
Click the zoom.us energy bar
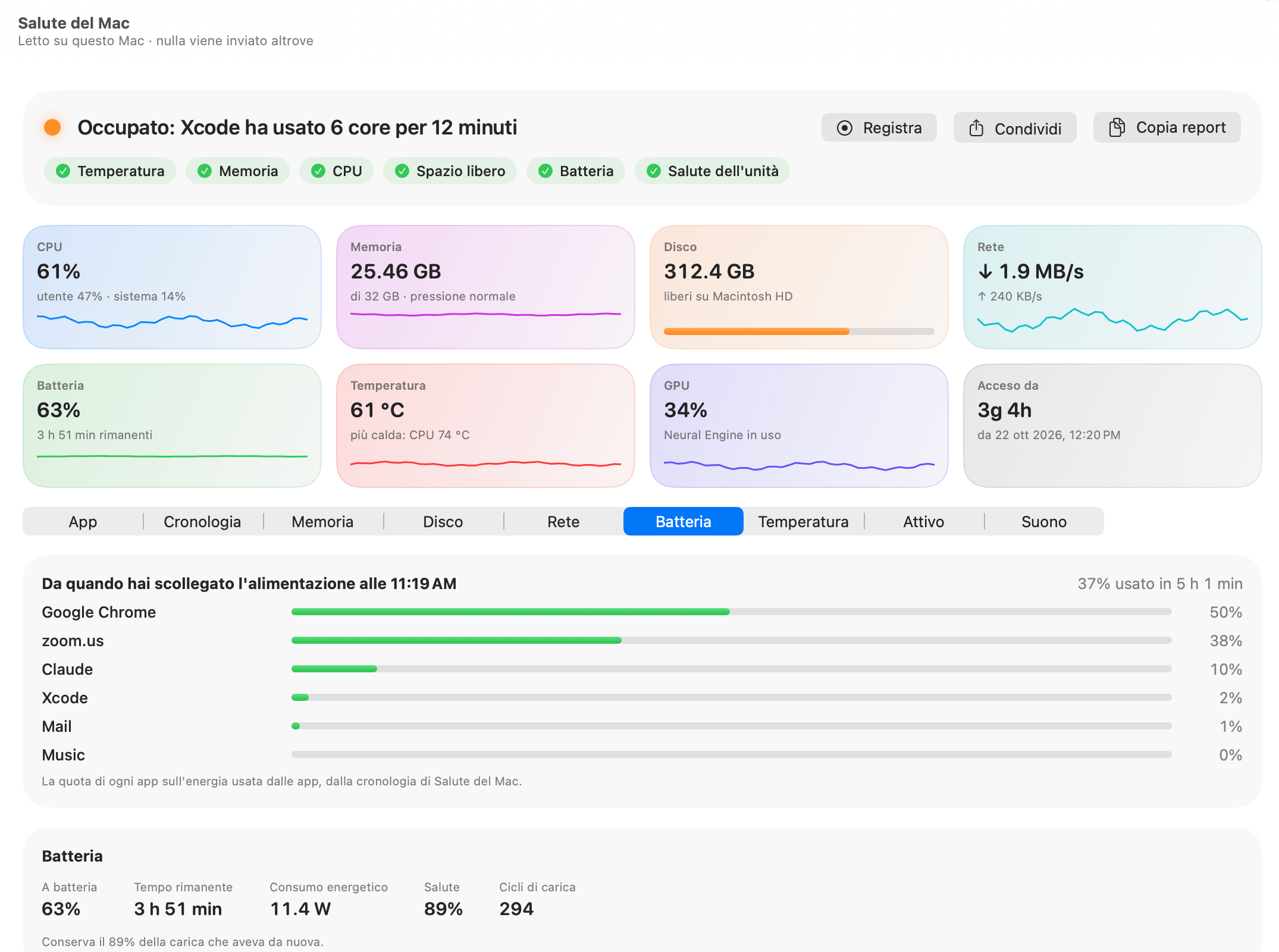click(x=732, y=640)
